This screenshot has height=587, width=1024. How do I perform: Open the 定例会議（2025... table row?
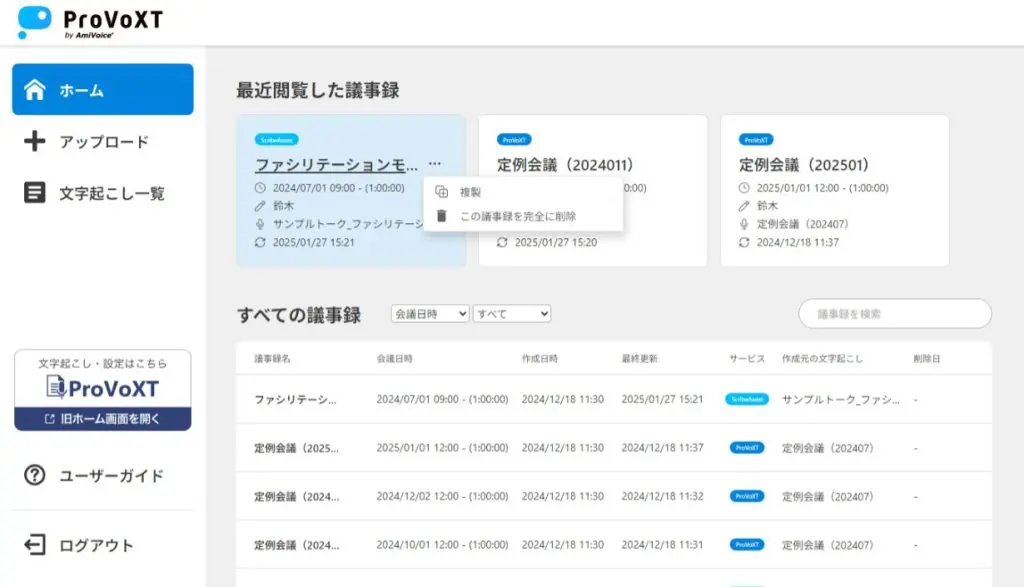[614, 448]
